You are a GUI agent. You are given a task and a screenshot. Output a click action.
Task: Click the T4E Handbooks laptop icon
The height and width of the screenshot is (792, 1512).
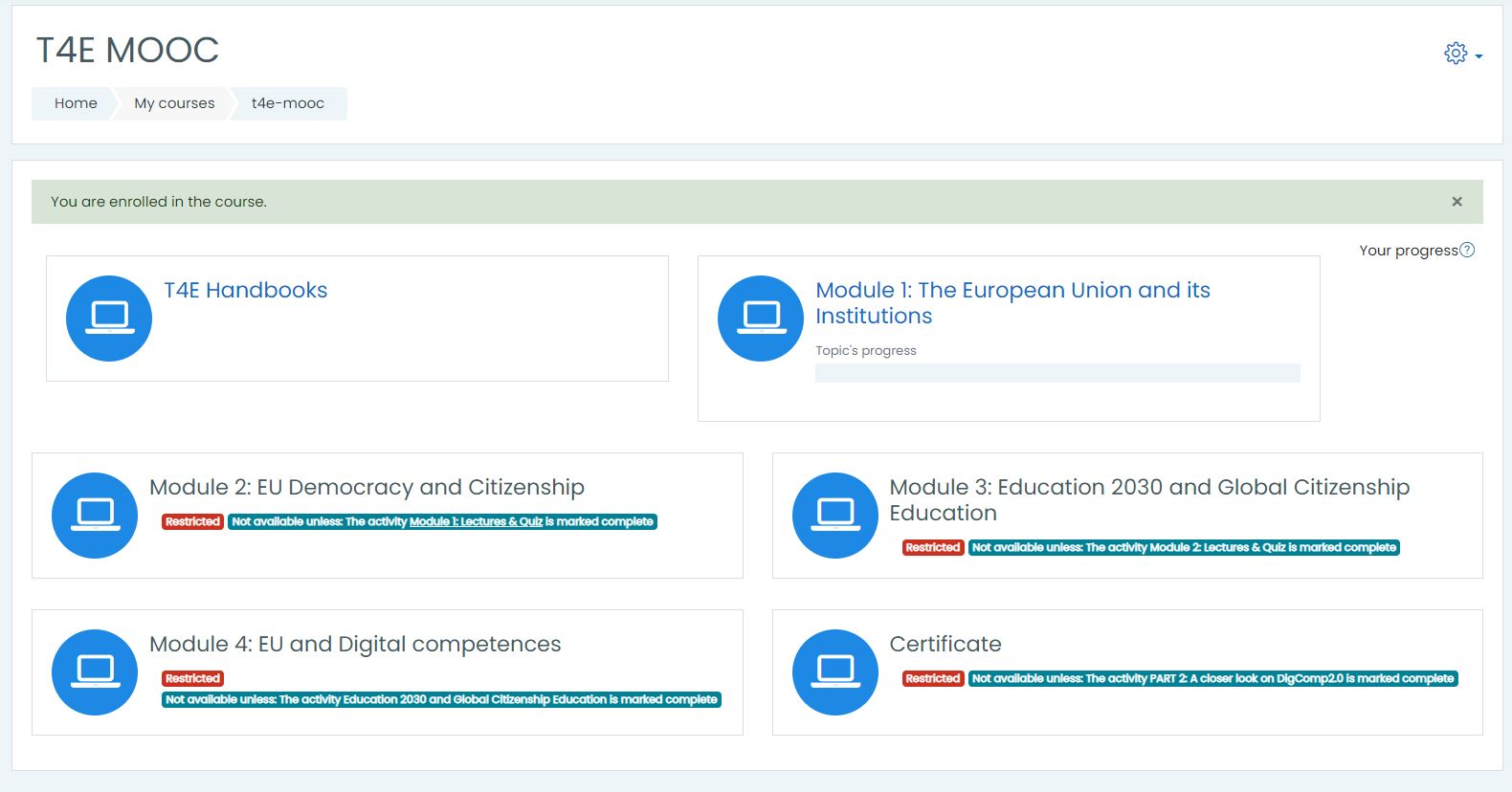coord(109,319)
